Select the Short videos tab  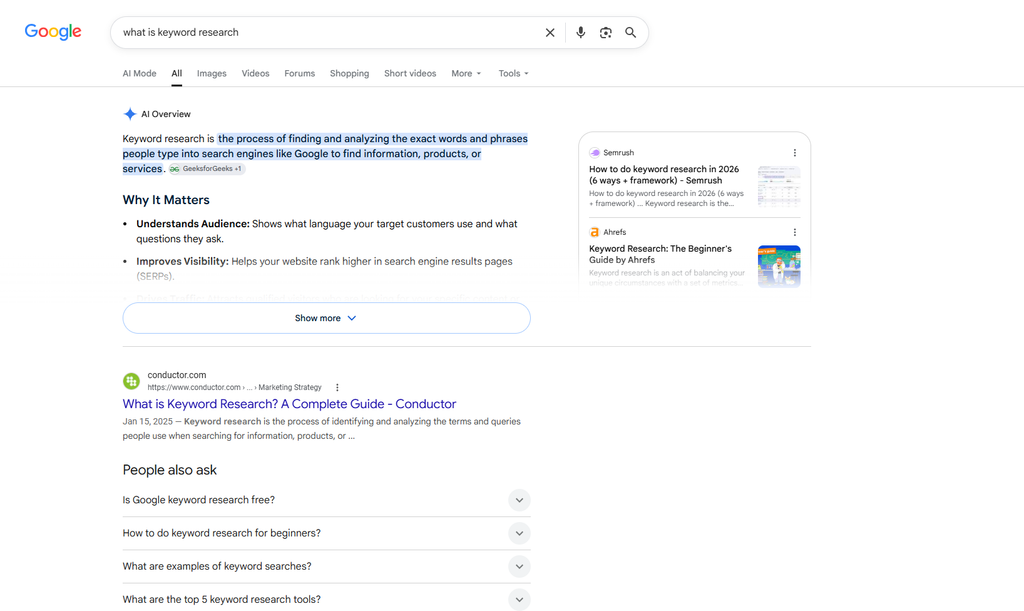click(410, 73)
